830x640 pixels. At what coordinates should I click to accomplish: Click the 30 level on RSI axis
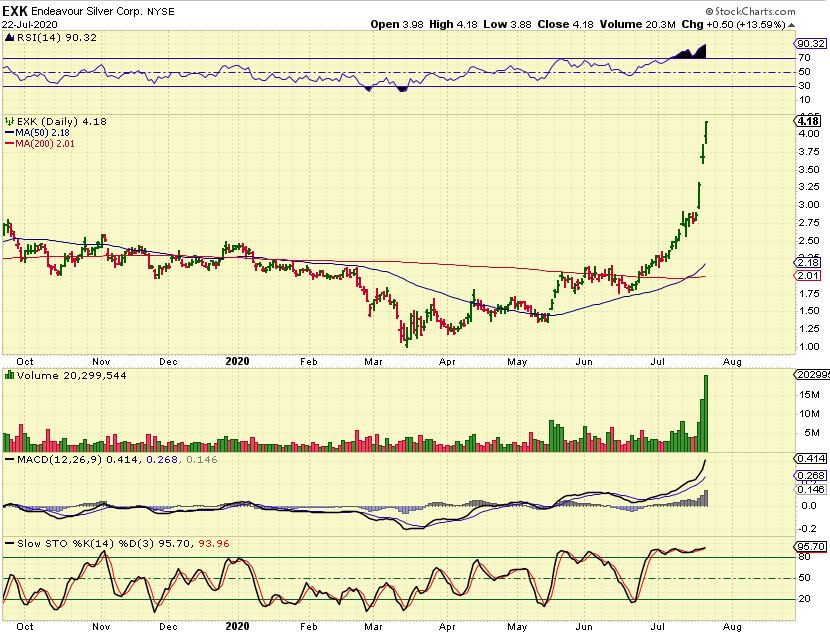[805, 86]
